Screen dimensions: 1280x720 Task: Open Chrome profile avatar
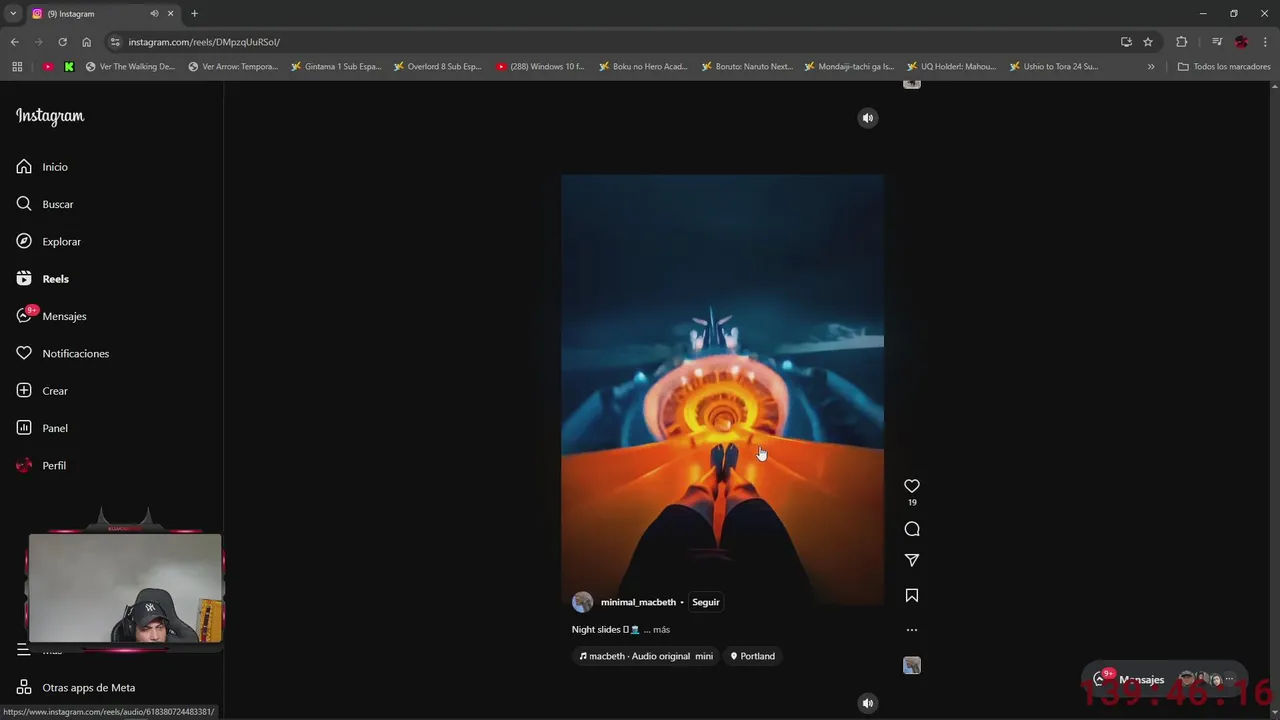click(1241, 42)
